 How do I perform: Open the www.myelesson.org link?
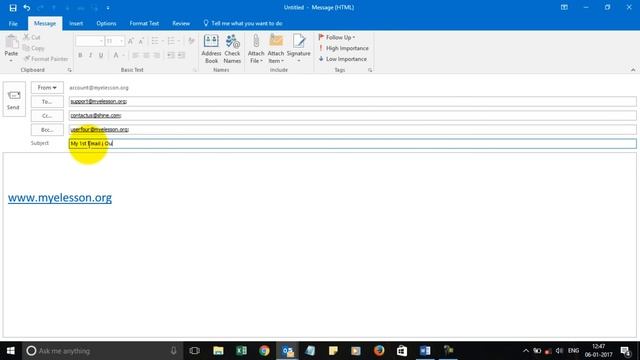(60, 198)
